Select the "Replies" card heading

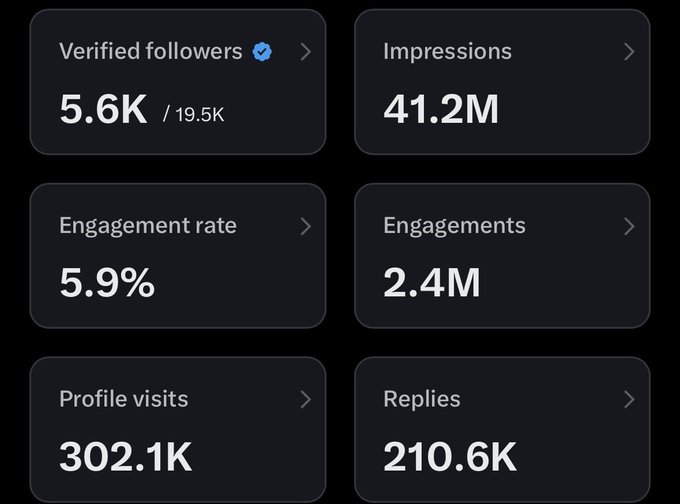click(x=422, y=400)
